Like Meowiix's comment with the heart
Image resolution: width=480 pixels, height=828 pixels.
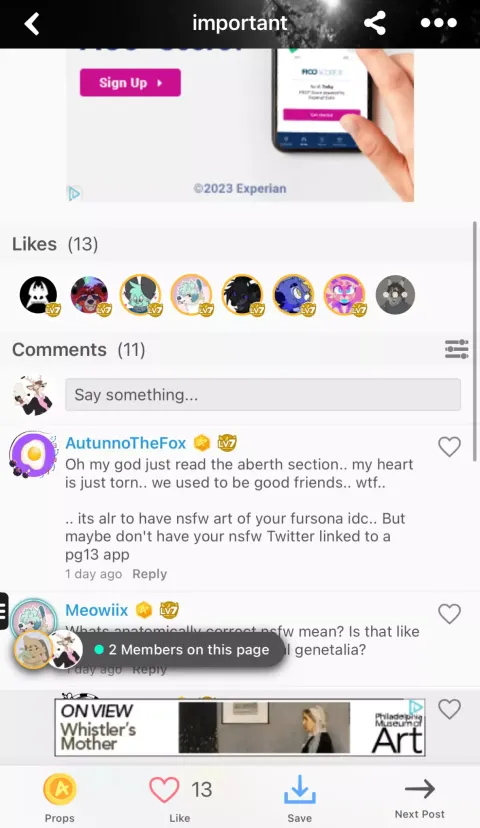(449, 614)
